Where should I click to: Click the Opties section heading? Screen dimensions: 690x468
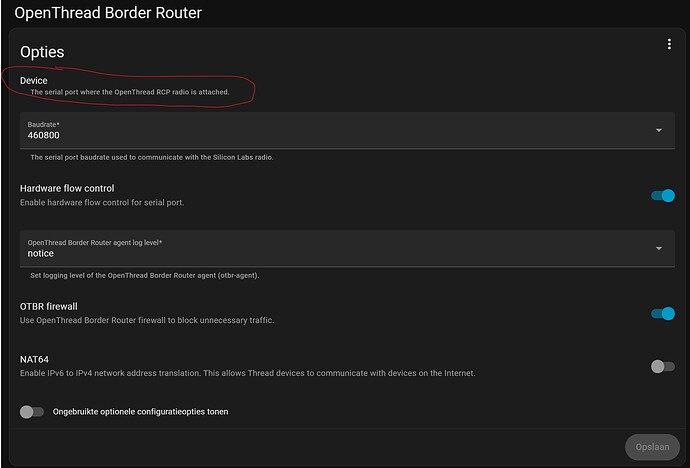pos(42,52)
